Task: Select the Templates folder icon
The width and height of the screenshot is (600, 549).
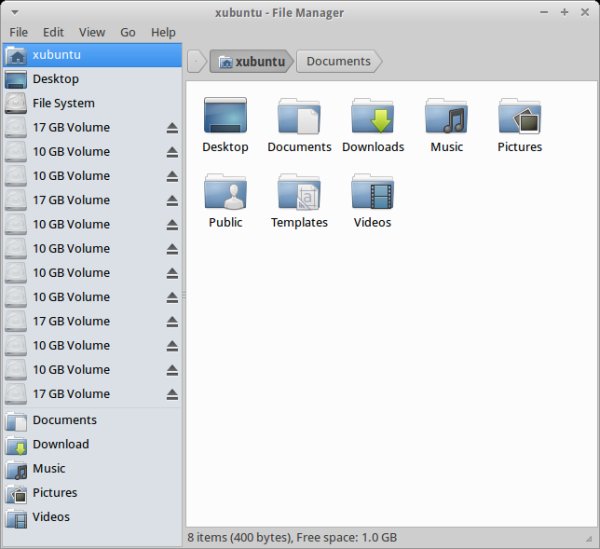Action: pos(299,191)
